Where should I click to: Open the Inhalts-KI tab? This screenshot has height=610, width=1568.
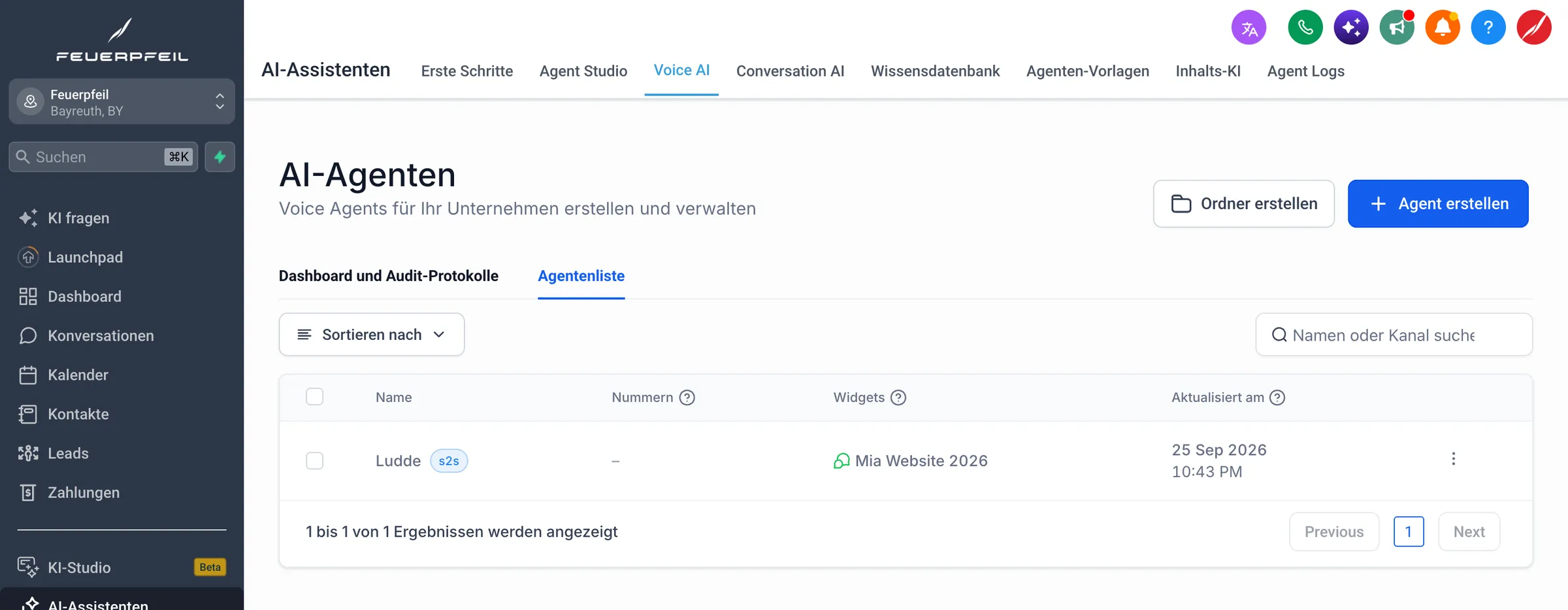(1208, 71)
